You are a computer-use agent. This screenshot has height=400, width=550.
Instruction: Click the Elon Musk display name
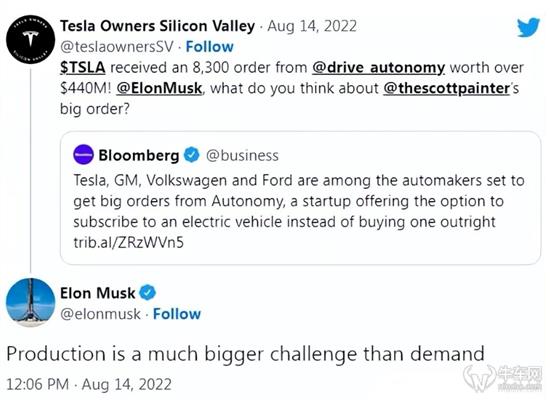coord(98,293)
